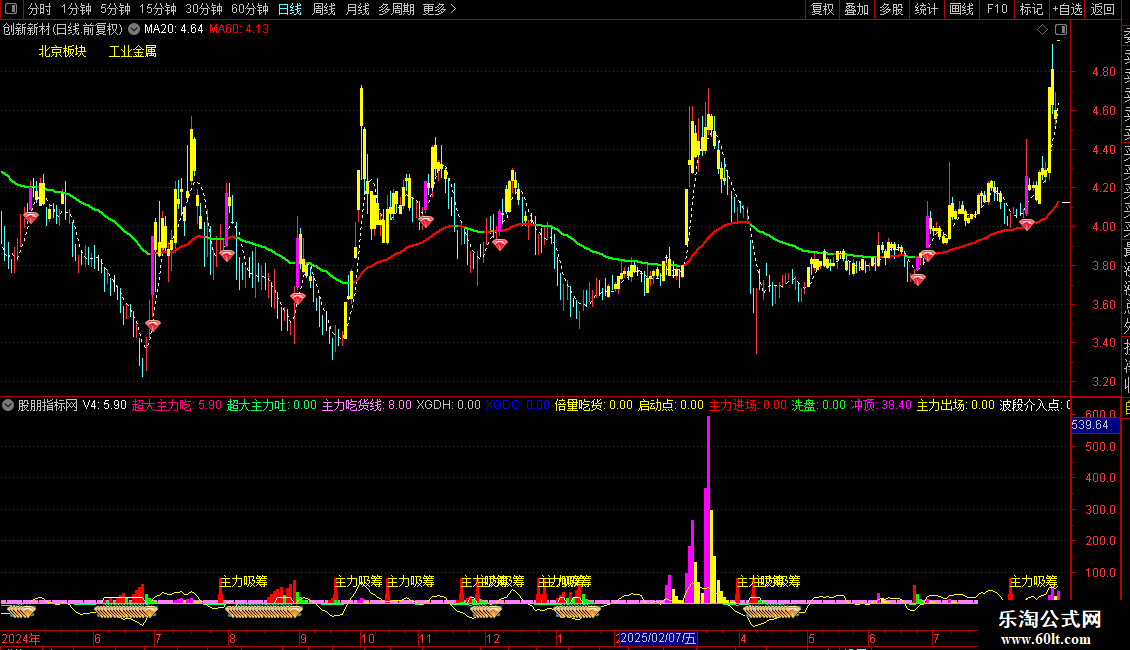Click the 冲顶: 38.40 value
The image size is (1130, 650).
click(x=881, y=405)
